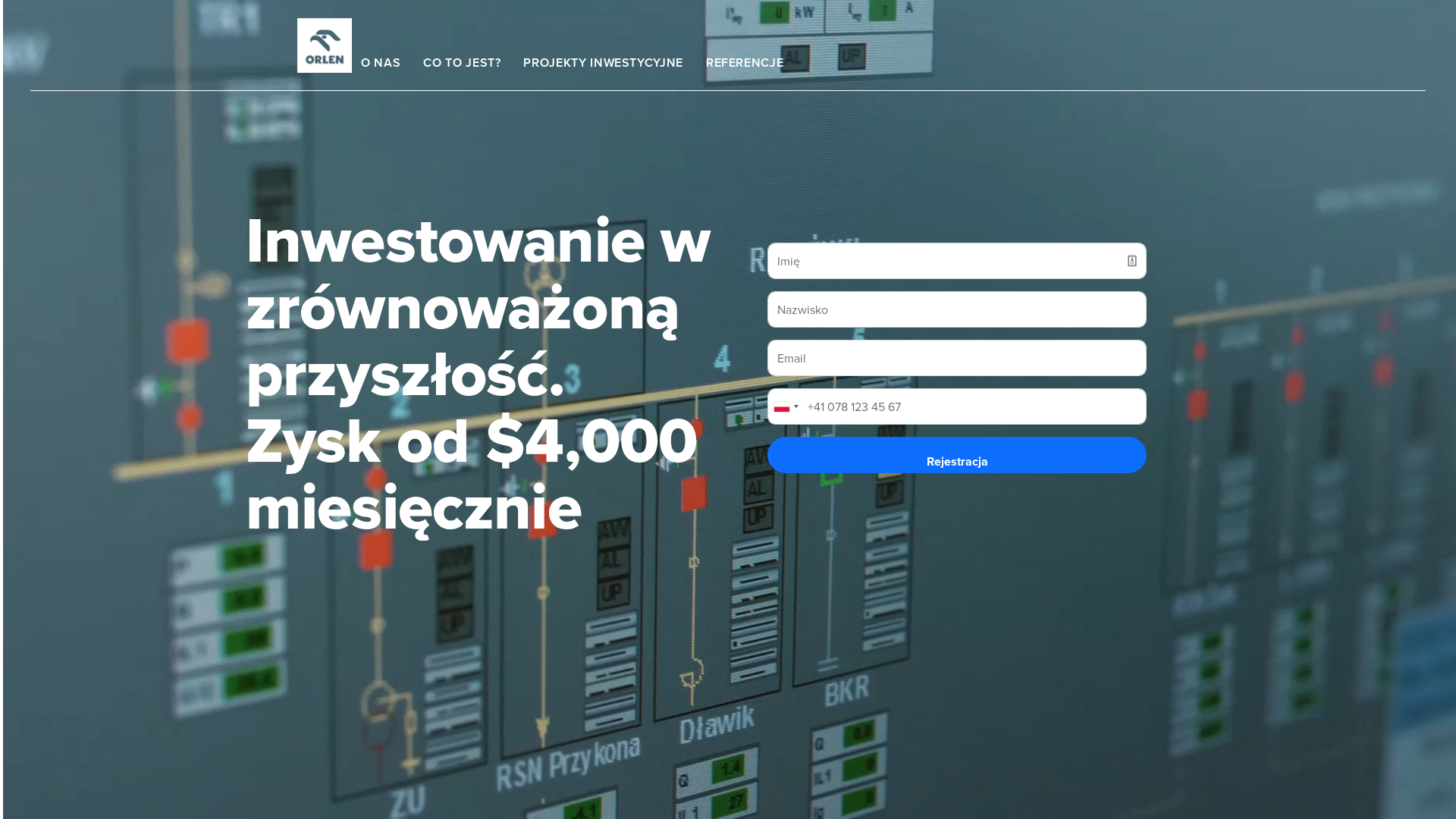The height and width of the screenshot is (819, 1456).
Task: Focus the Nazwisko input field
Action: point(957,309)
